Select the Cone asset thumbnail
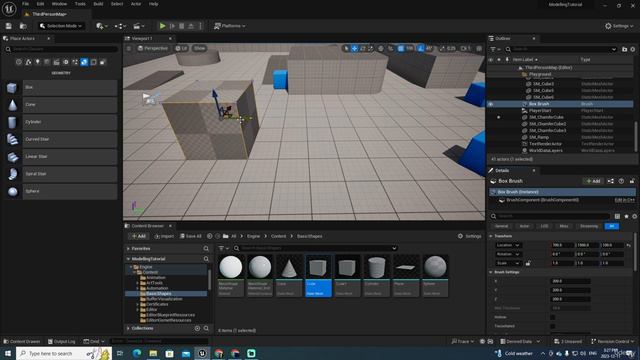This screenshot has width=640, height=360. pyautogui.click(x=289, y=276)
